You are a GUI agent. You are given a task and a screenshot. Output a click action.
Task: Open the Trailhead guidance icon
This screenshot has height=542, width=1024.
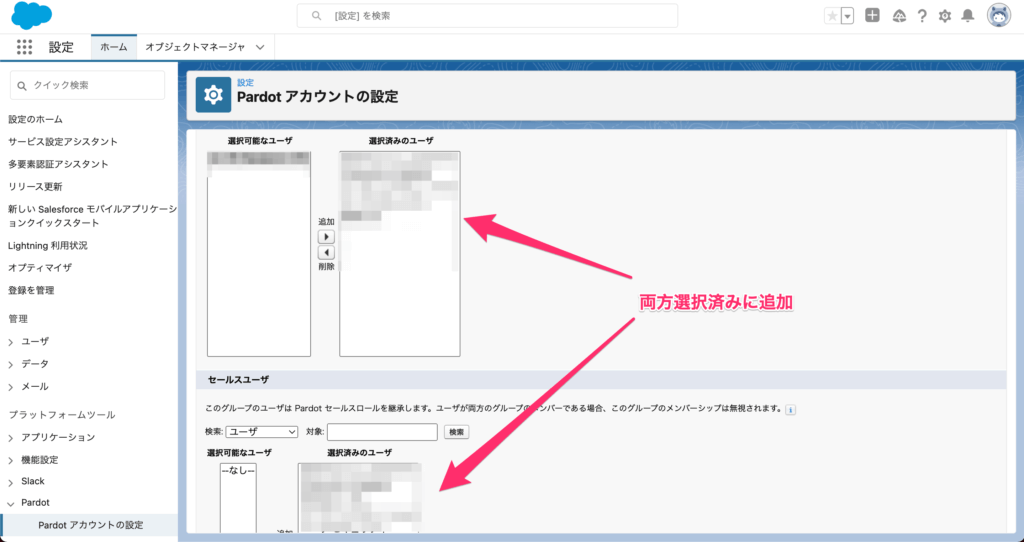tap(899, 16)
